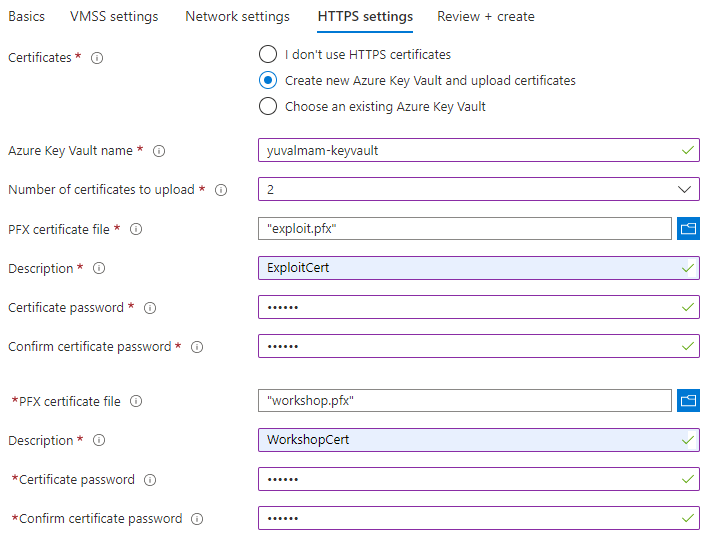The width and height of the screenshot is (714, 545).
Task: Click the info icon beside Azure Key Vault name
Action: pyautogui.click(x=159, y=151)
